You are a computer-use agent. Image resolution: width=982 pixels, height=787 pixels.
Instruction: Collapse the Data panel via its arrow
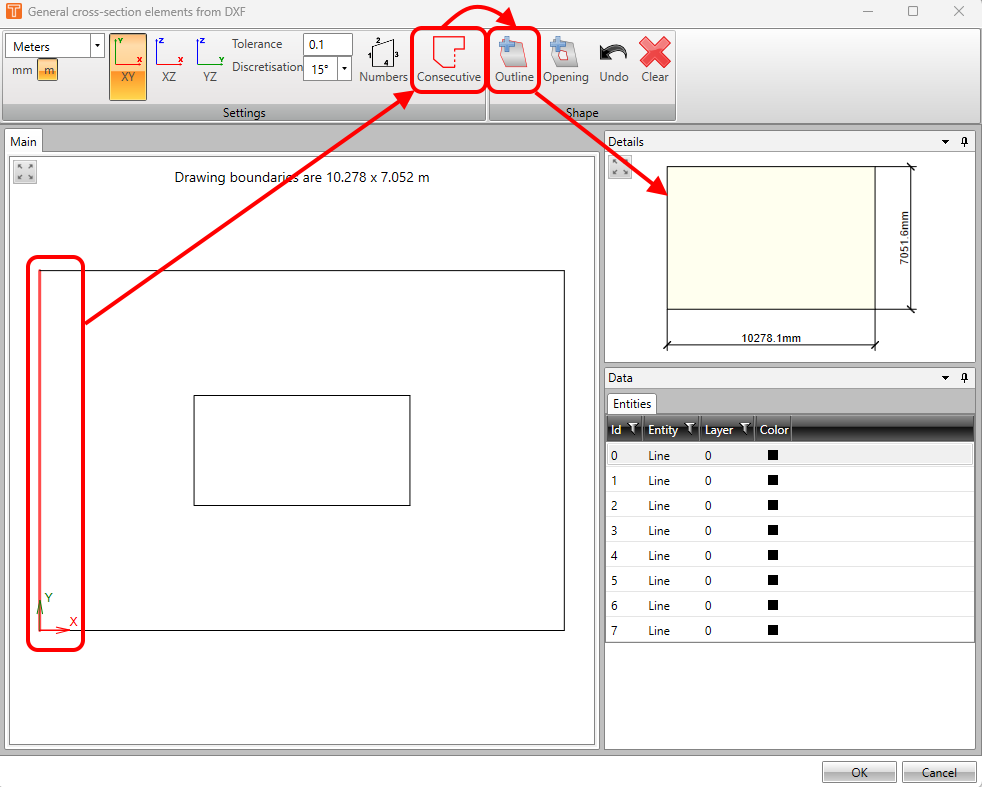coord(944,378)
